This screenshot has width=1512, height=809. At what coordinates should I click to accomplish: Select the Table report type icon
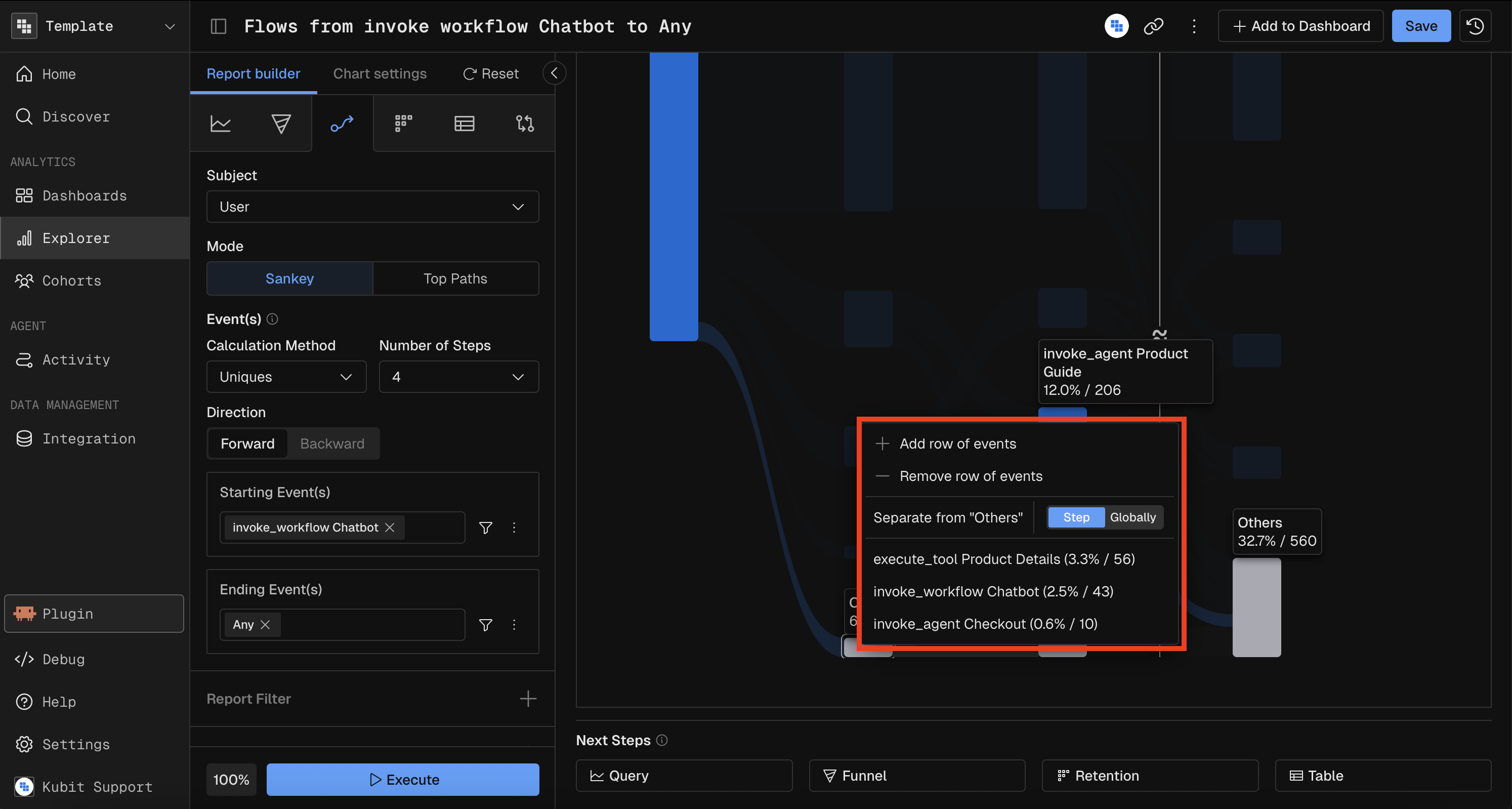coord(465,124)
